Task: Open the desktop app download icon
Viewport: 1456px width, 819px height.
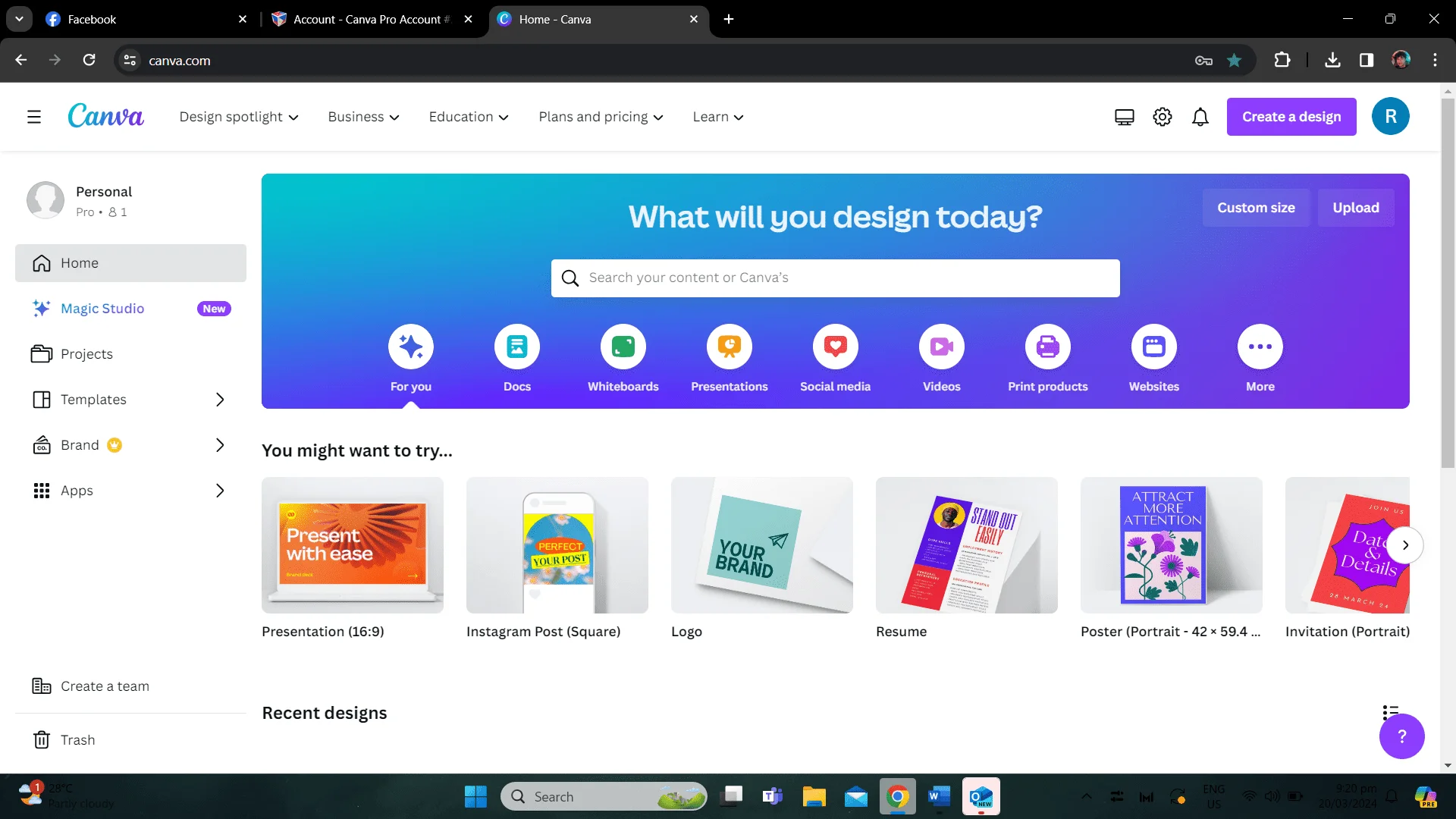Action: point(1124,117)
